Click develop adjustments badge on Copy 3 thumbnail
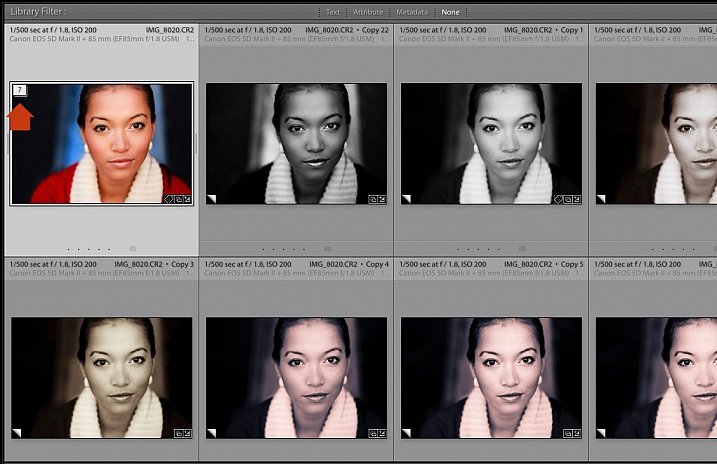This screenshot has height=464, width=717. click(x=187, y=433)
